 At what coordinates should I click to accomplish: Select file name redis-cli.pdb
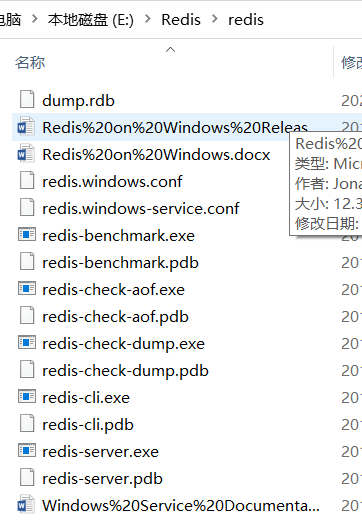88,425
